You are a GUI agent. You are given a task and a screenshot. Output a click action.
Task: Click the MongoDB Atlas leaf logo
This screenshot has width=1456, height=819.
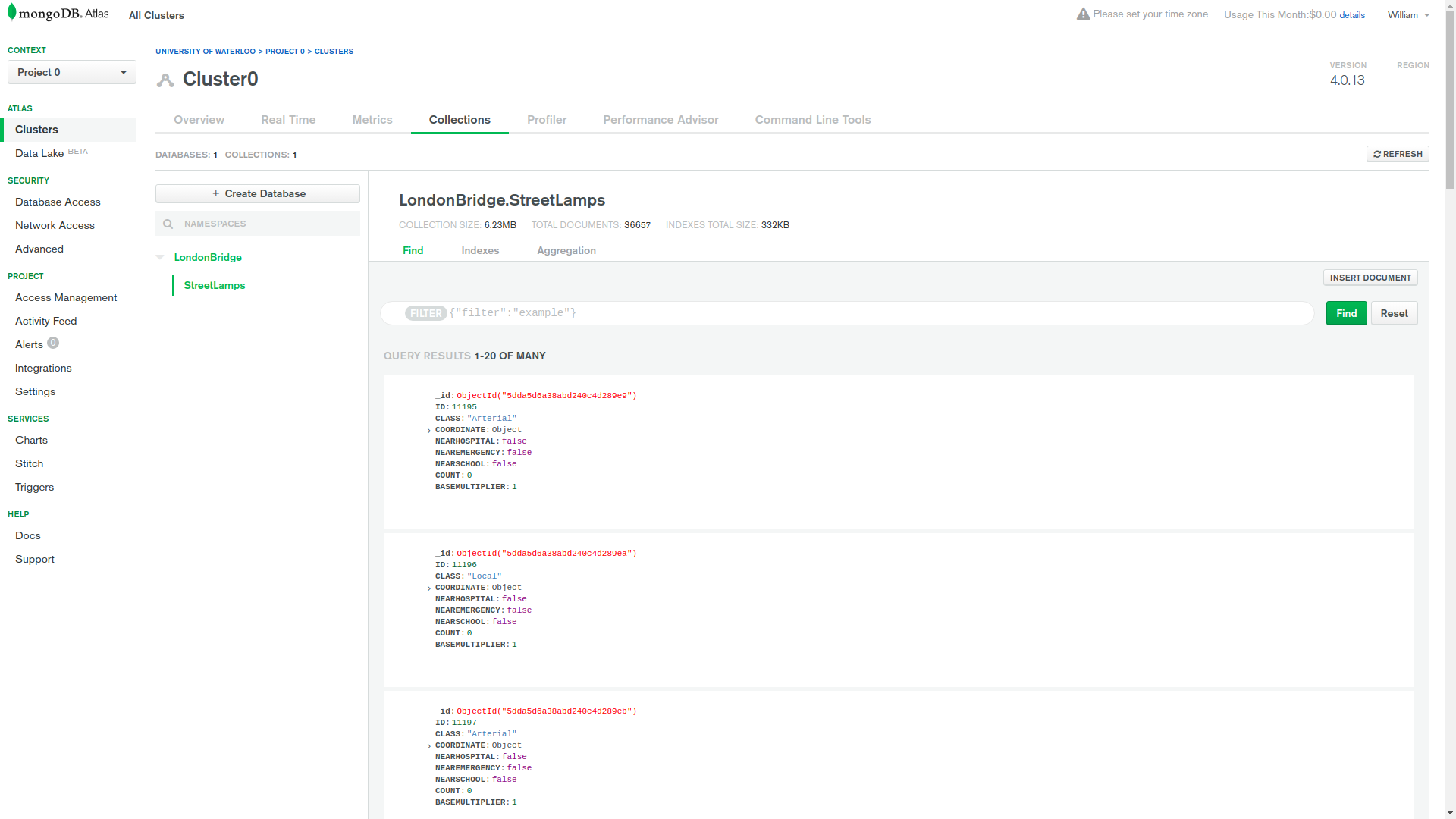[x=11, y=13]
